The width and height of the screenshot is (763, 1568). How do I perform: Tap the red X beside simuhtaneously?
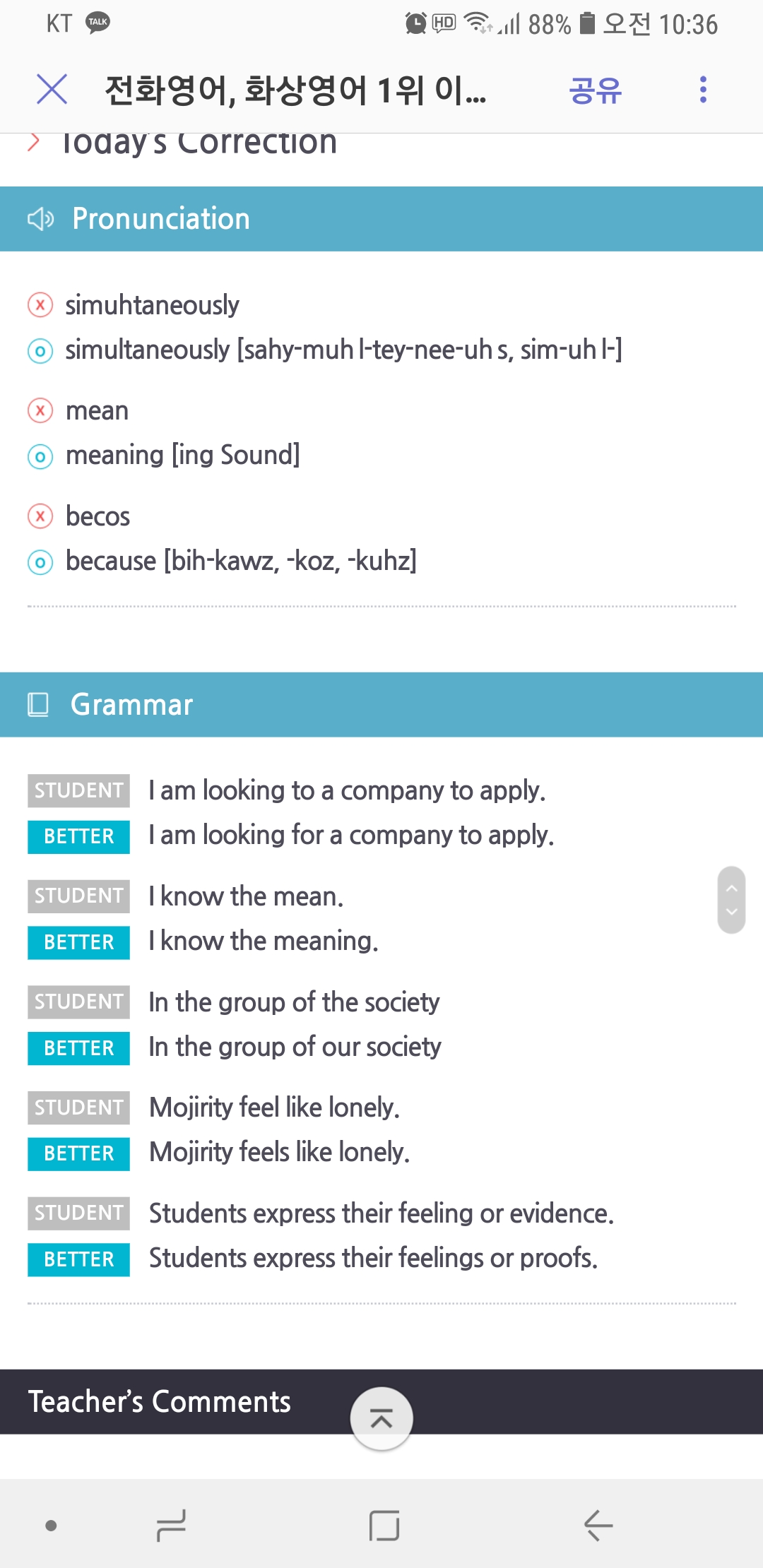coord(40,305)
